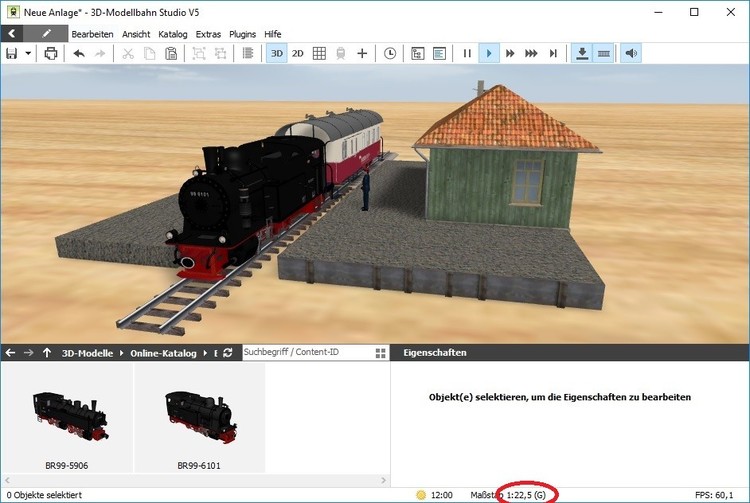Click the grid view toolbar icon
The width and height of the screenshot is (750, 503).
pos(319,53)
